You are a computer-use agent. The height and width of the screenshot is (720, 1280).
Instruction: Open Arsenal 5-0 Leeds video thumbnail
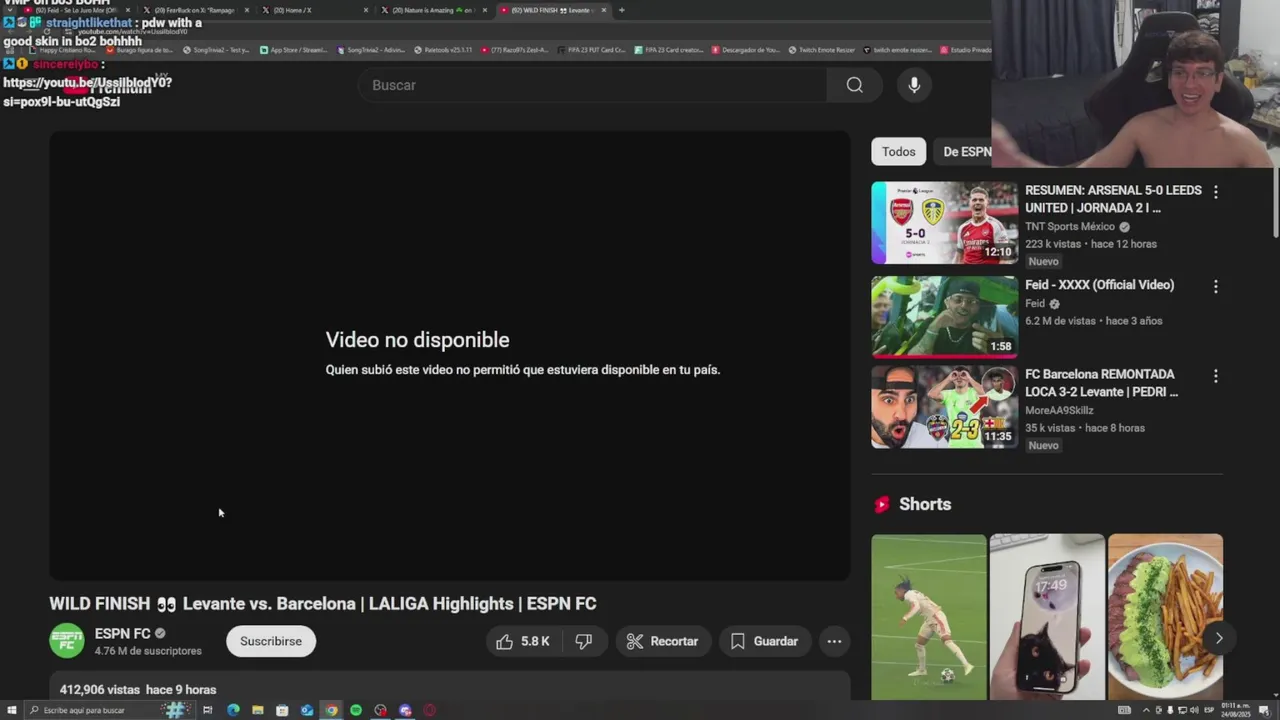pyautogui.click(x=944, y=222)
